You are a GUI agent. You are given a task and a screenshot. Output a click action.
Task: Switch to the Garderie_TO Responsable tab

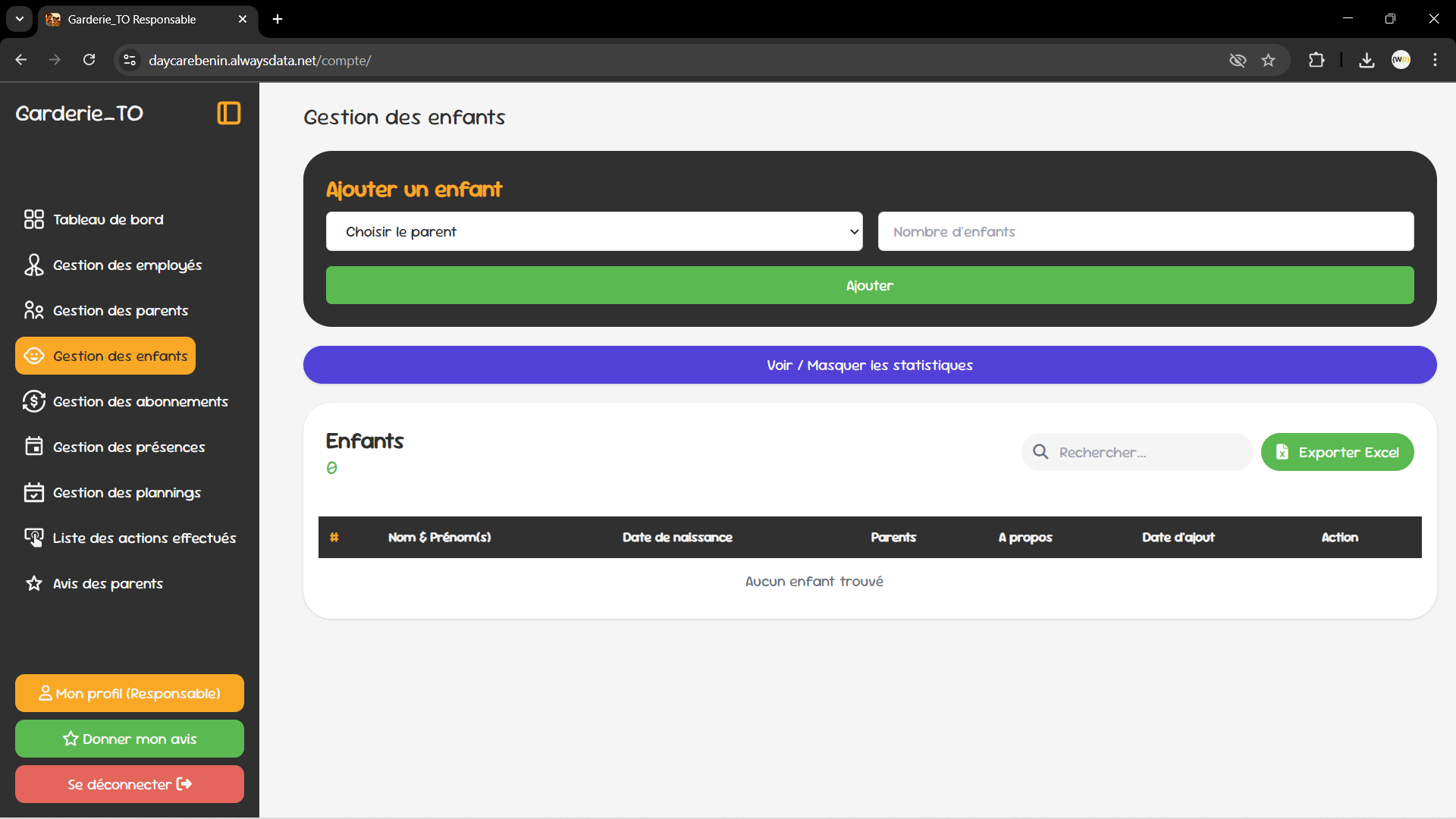click(133, 19)
